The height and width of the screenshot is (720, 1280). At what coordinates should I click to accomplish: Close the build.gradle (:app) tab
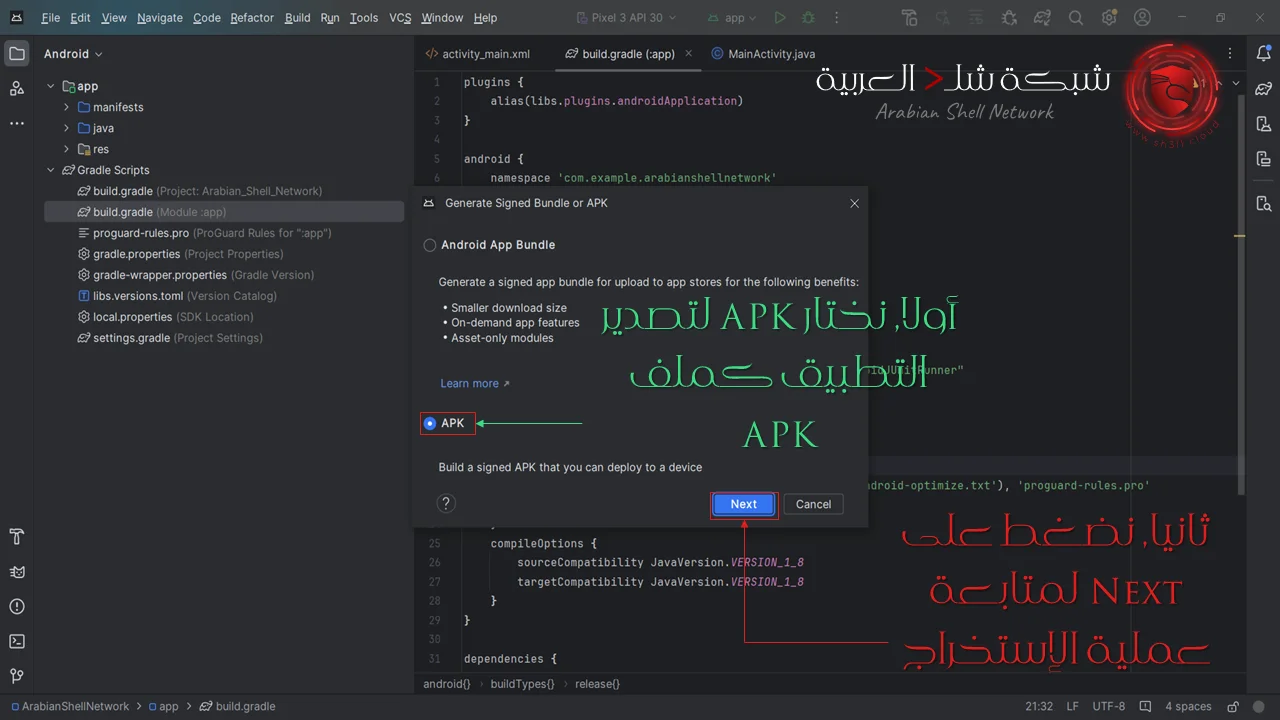pos(689,54)
